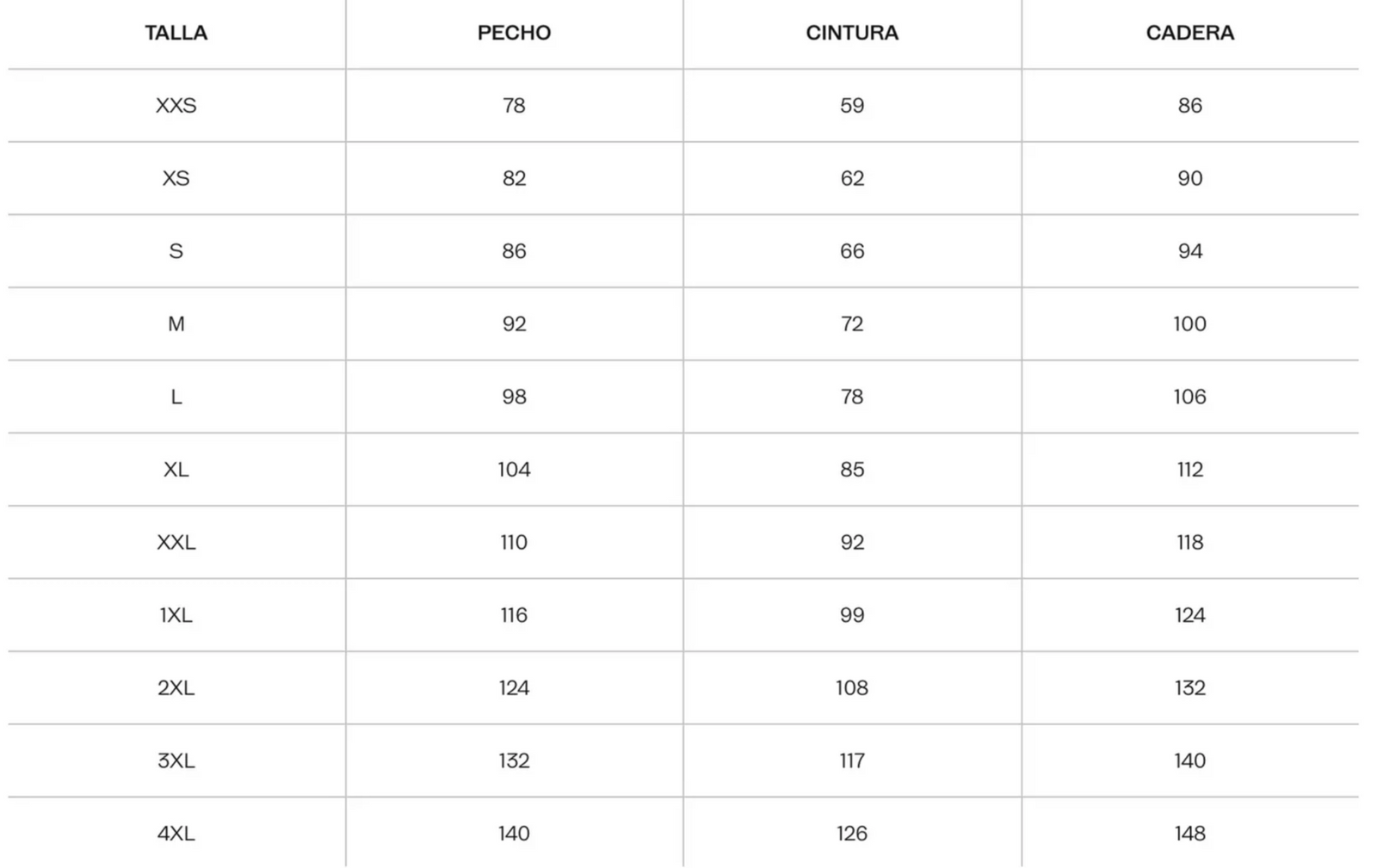Viewport: 1377px width, 868px height.
Task: Select hip value 148 for 4XL
Action: click(x=1189, y=834)
